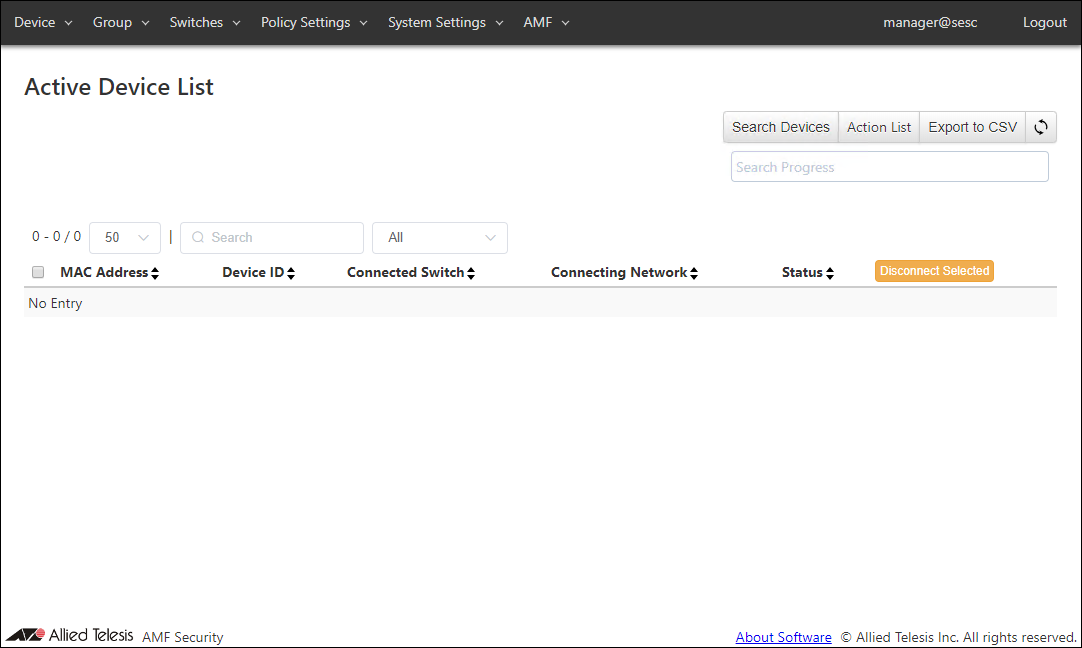Viewport: 1082px width, 648px height.
Task: Open the AMF menu
Action: click(x=546, y=22)
